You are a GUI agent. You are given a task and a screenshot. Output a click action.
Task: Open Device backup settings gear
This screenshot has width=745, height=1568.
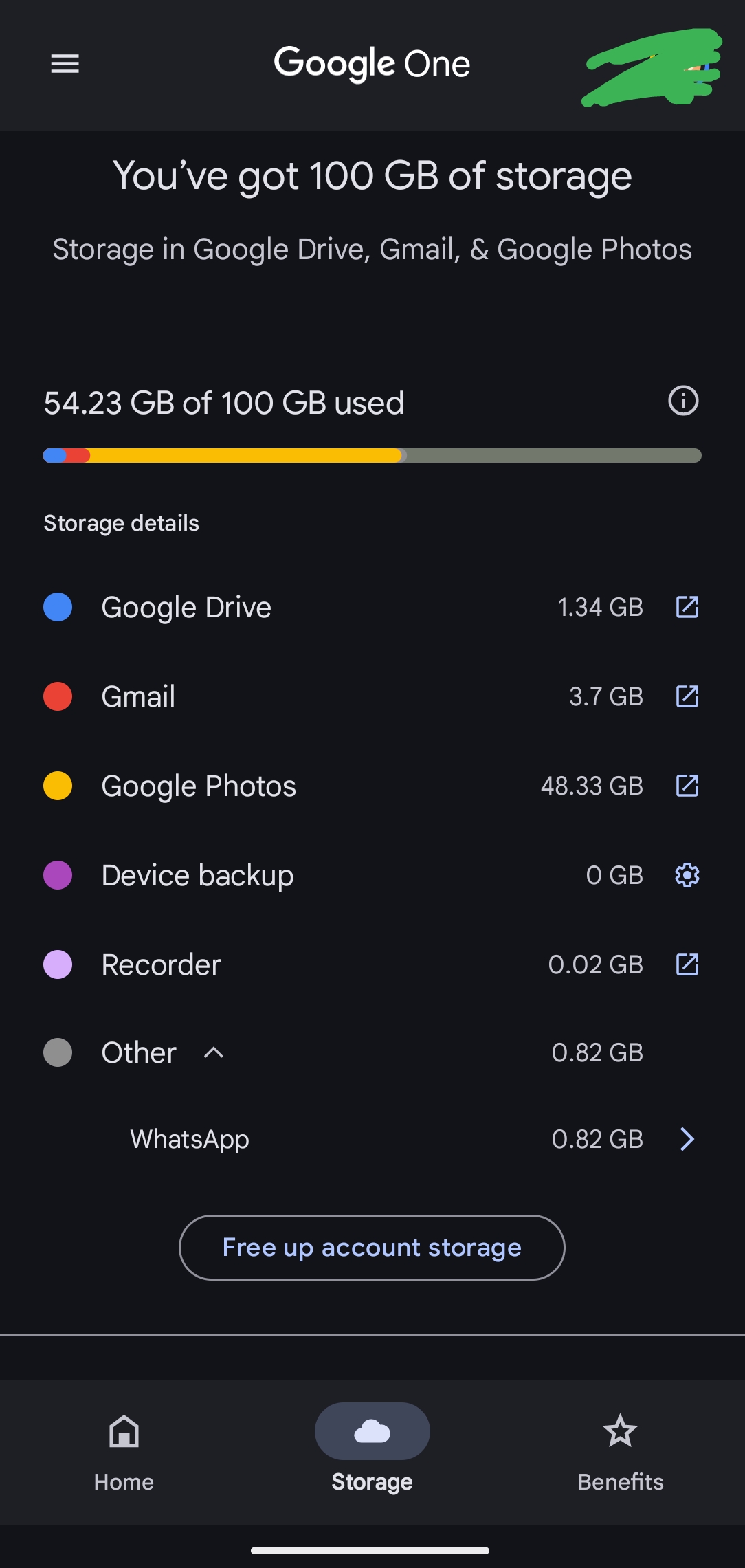click(x=687, y=875)
